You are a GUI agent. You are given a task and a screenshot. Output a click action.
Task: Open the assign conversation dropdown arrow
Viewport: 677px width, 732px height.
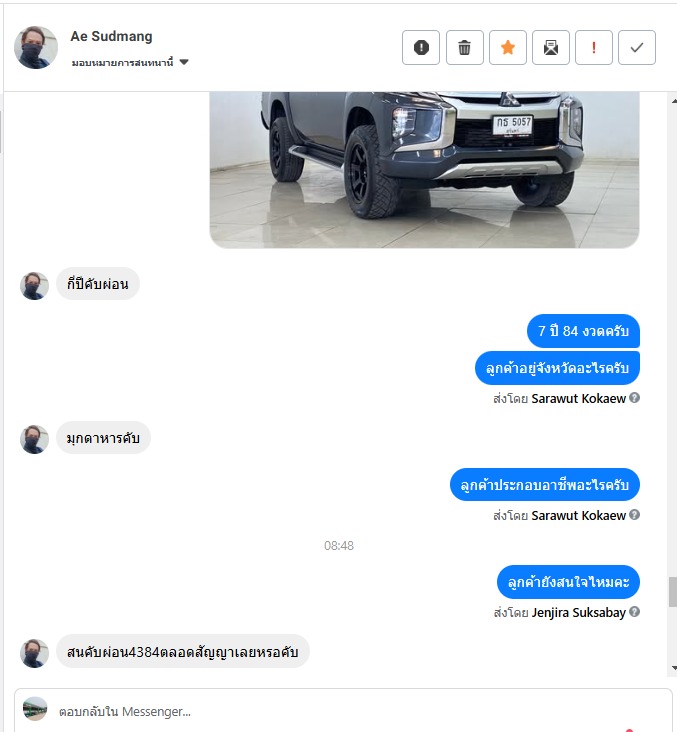pyautogui.click(x=184, y=62)
